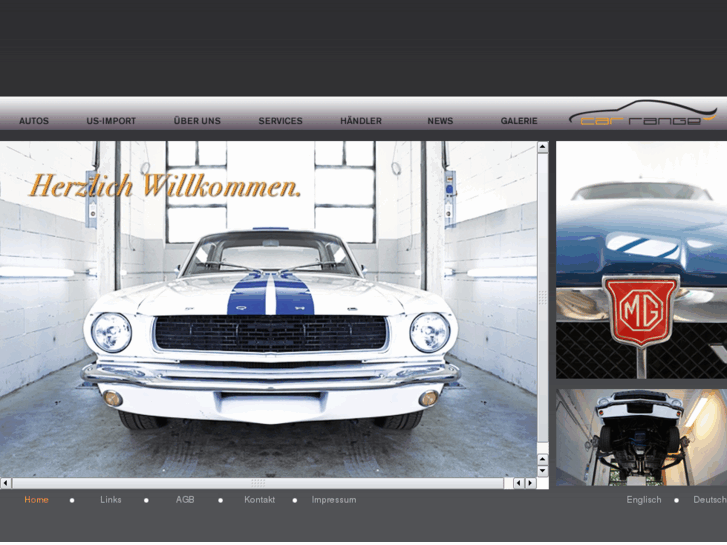Click the MG badge car photo
This screenshot has width=727, height=545.
[x=641, y=260]
